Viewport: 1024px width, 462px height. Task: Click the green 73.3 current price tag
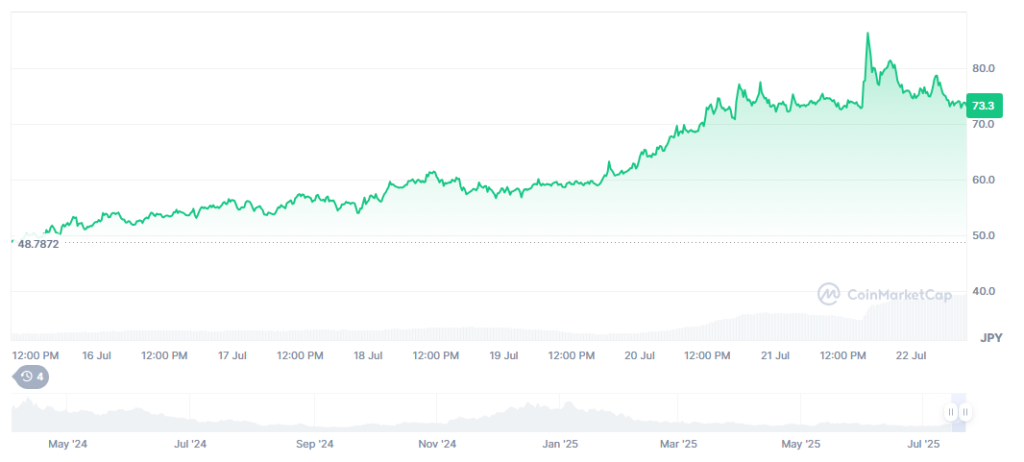(x=982, y=105)
